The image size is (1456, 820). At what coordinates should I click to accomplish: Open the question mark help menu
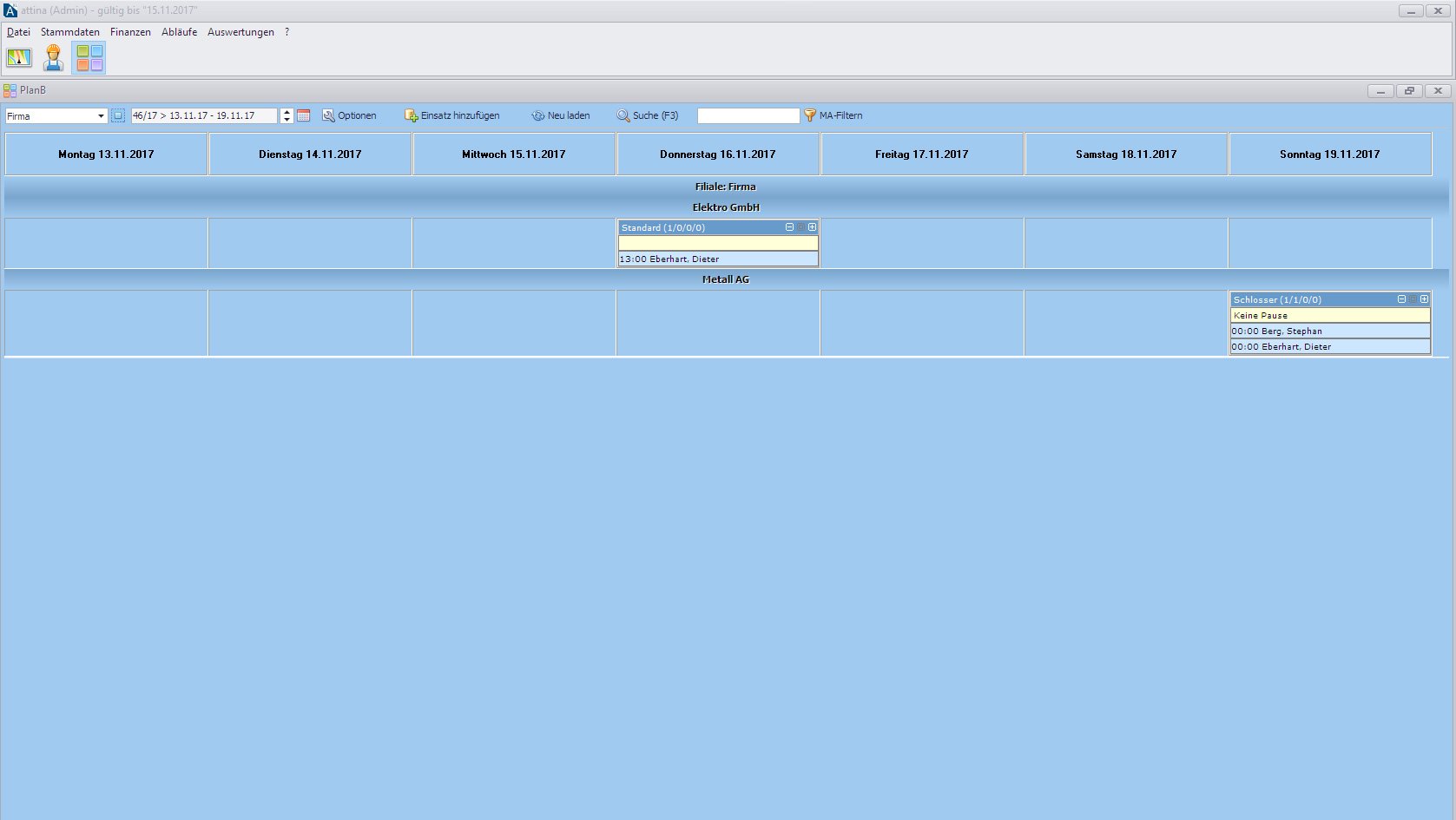tap(287, 32)
